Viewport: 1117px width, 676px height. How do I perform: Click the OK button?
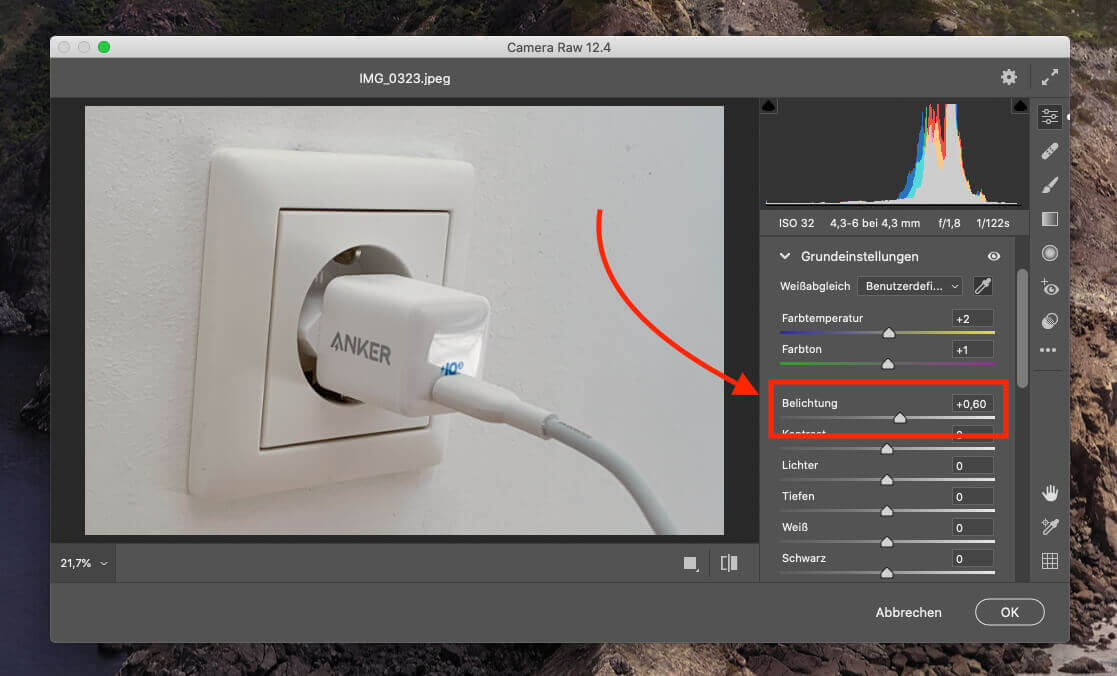pyautogui.click(x=1009, y=612)
